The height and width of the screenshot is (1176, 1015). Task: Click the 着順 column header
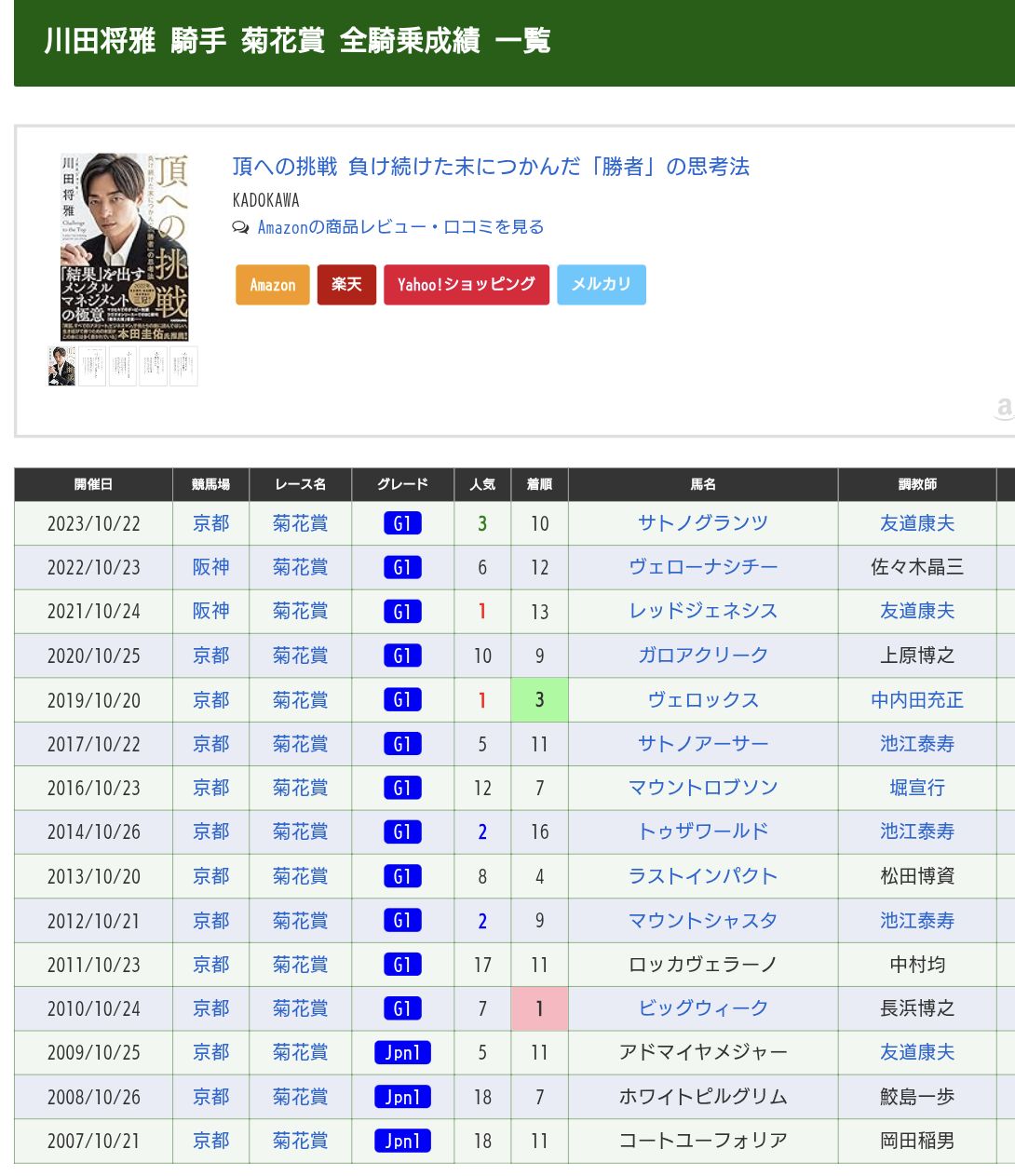click(539, 484)
